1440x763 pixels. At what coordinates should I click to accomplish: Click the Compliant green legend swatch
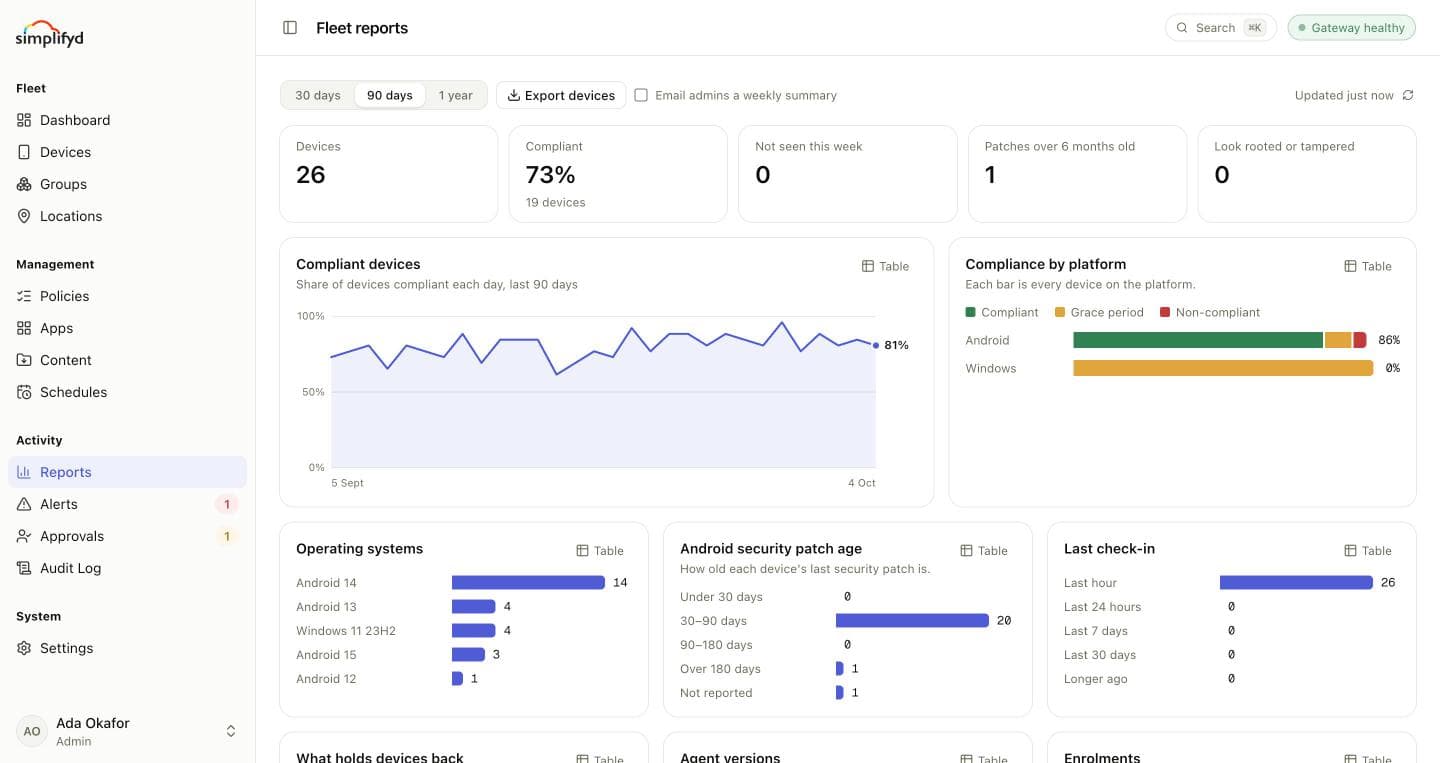(970, 312)
